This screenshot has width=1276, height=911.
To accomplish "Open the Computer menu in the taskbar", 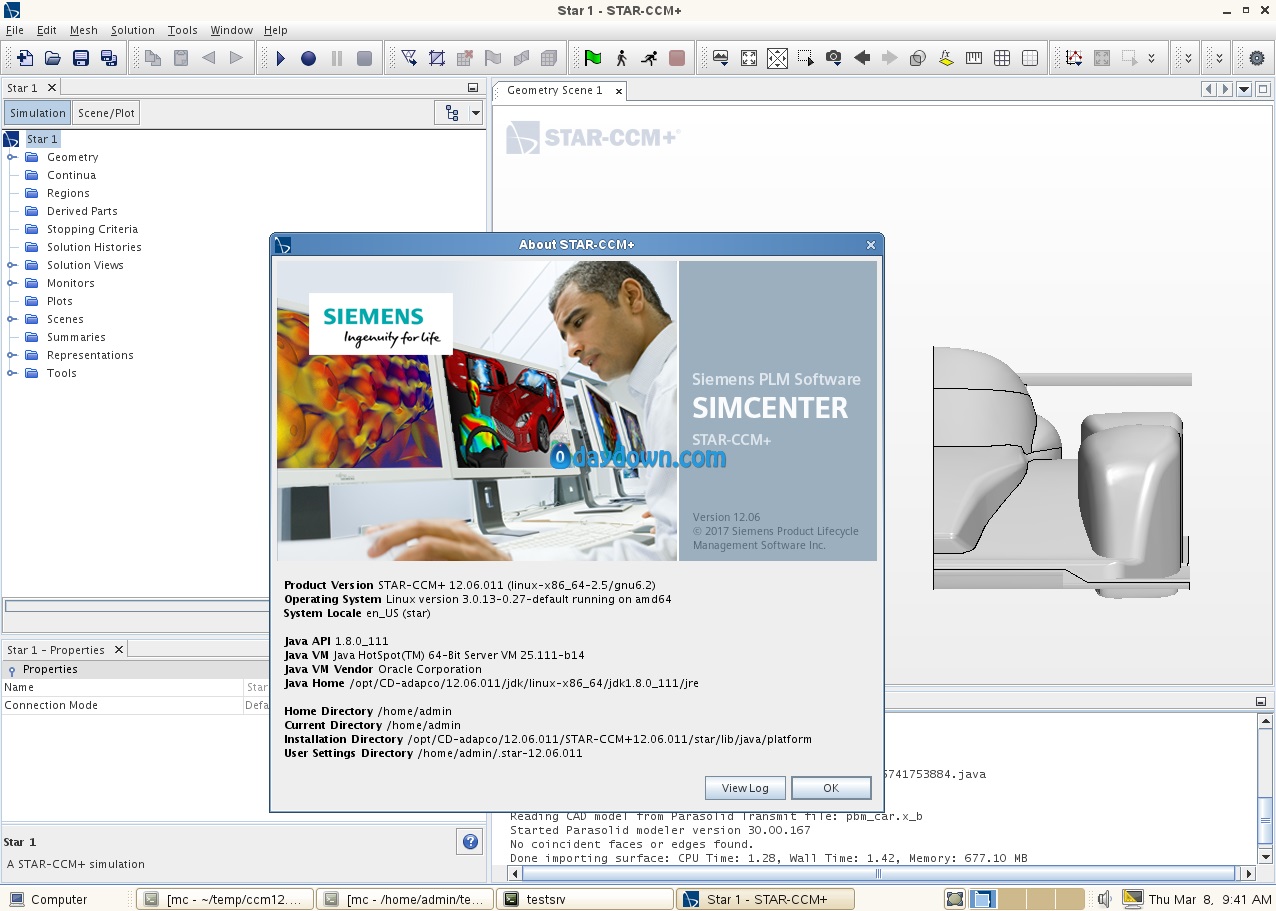I will [48, 899].
